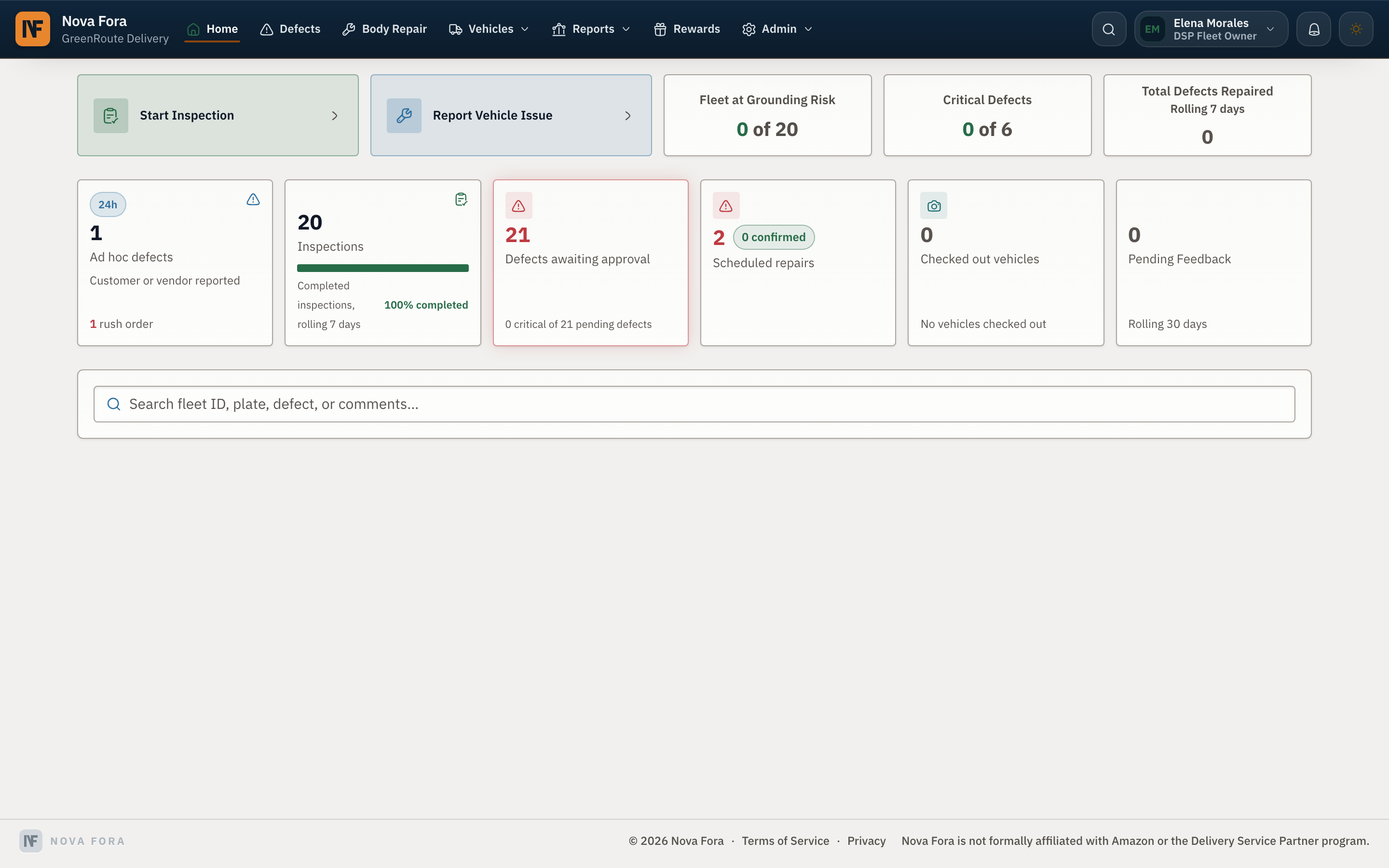
Task: Click the magnifier icon in fleet search box
Action: point(114,404)
